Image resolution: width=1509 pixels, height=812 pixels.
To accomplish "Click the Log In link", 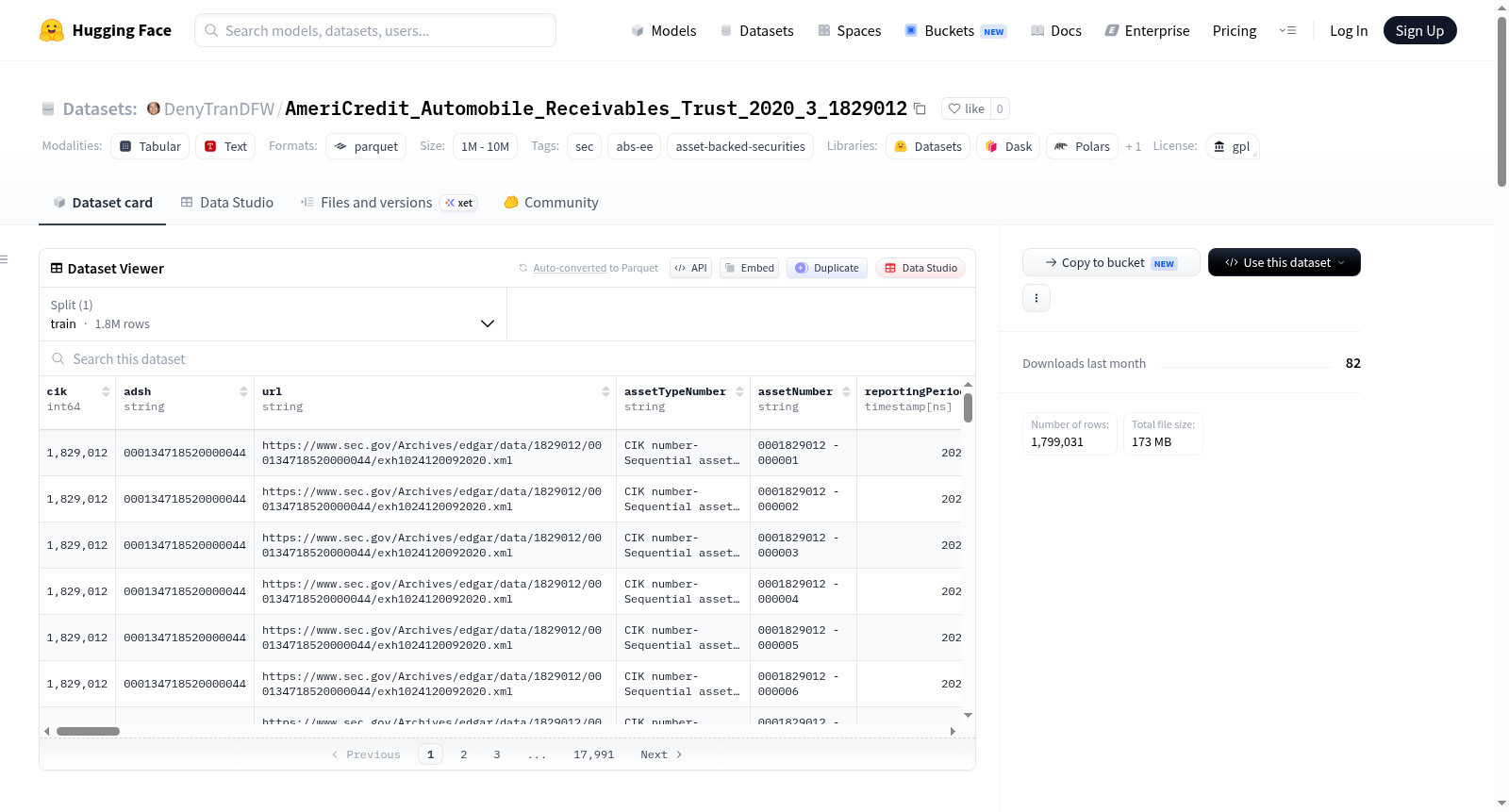I will (x=1348, y=30).
